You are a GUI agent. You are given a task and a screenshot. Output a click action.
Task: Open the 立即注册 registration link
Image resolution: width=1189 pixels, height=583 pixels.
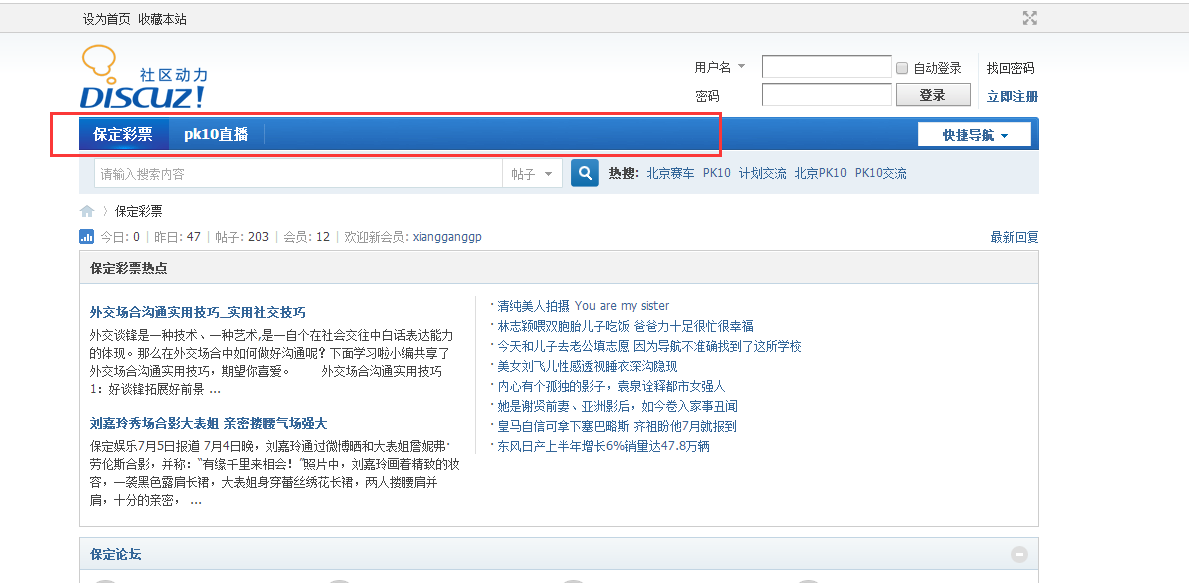click(x=1010, y=94)
